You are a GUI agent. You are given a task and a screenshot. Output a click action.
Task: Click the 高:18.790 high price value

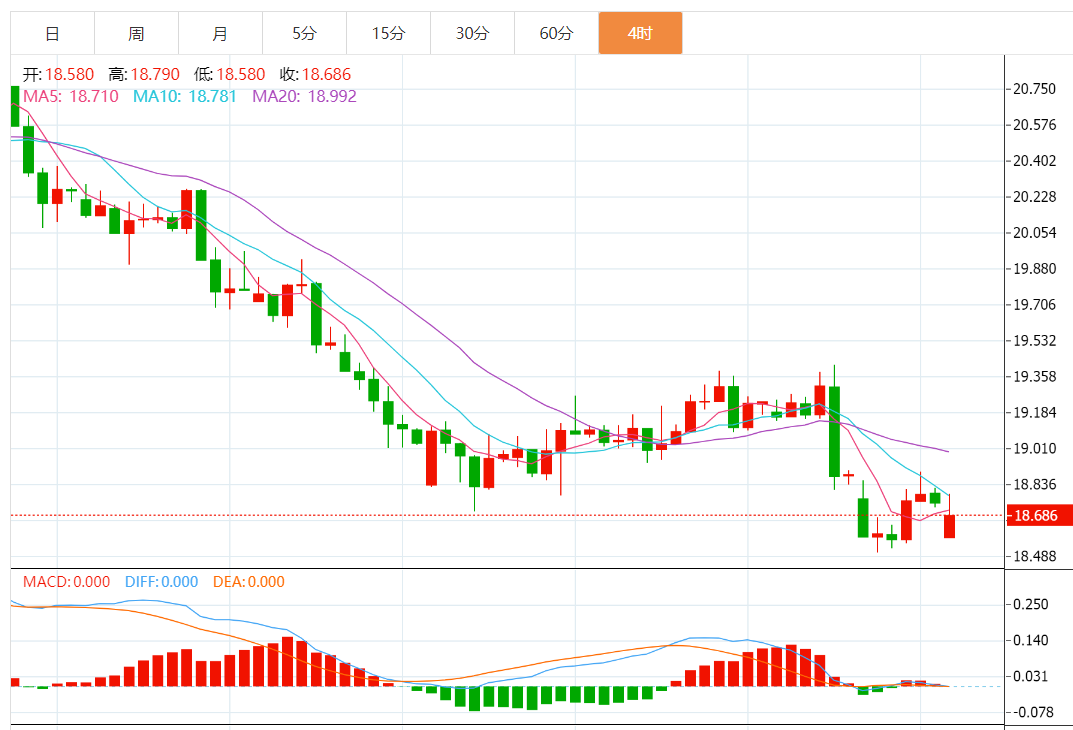pyautogui.click(x=144, y=74)
